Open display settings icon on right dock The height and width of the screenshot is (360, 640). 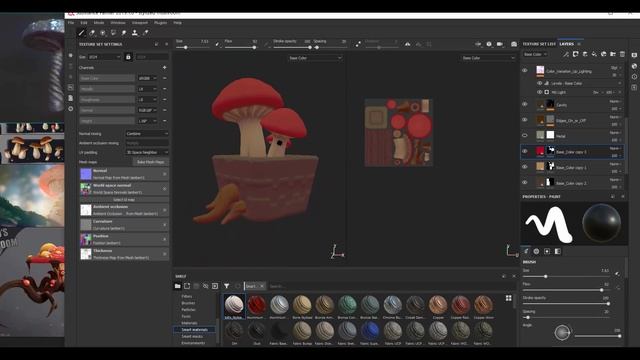click(x=634, y=55)
